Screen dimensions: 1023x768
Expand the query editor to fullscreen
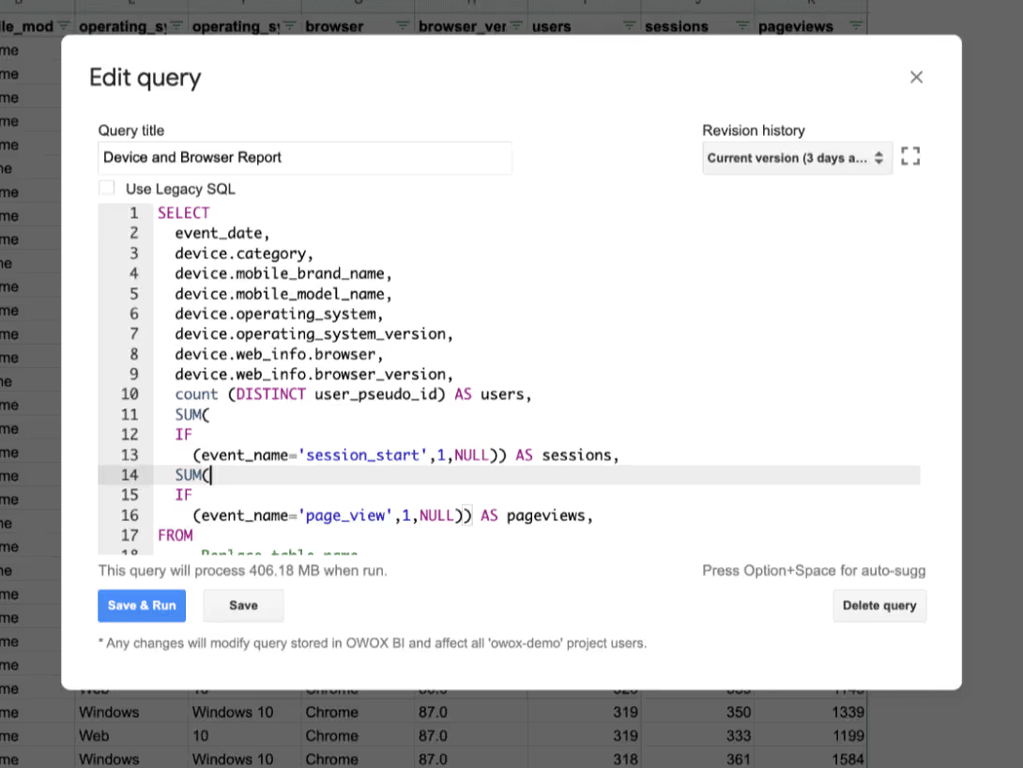click(910, 157)
